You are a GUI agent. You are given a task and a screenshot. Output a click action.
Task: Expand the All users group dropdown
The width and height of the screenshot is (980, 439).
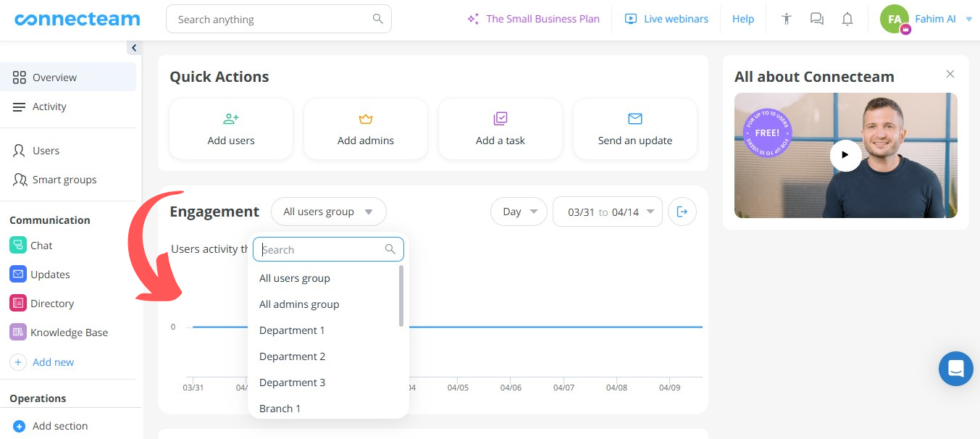[x=328, y=212]
